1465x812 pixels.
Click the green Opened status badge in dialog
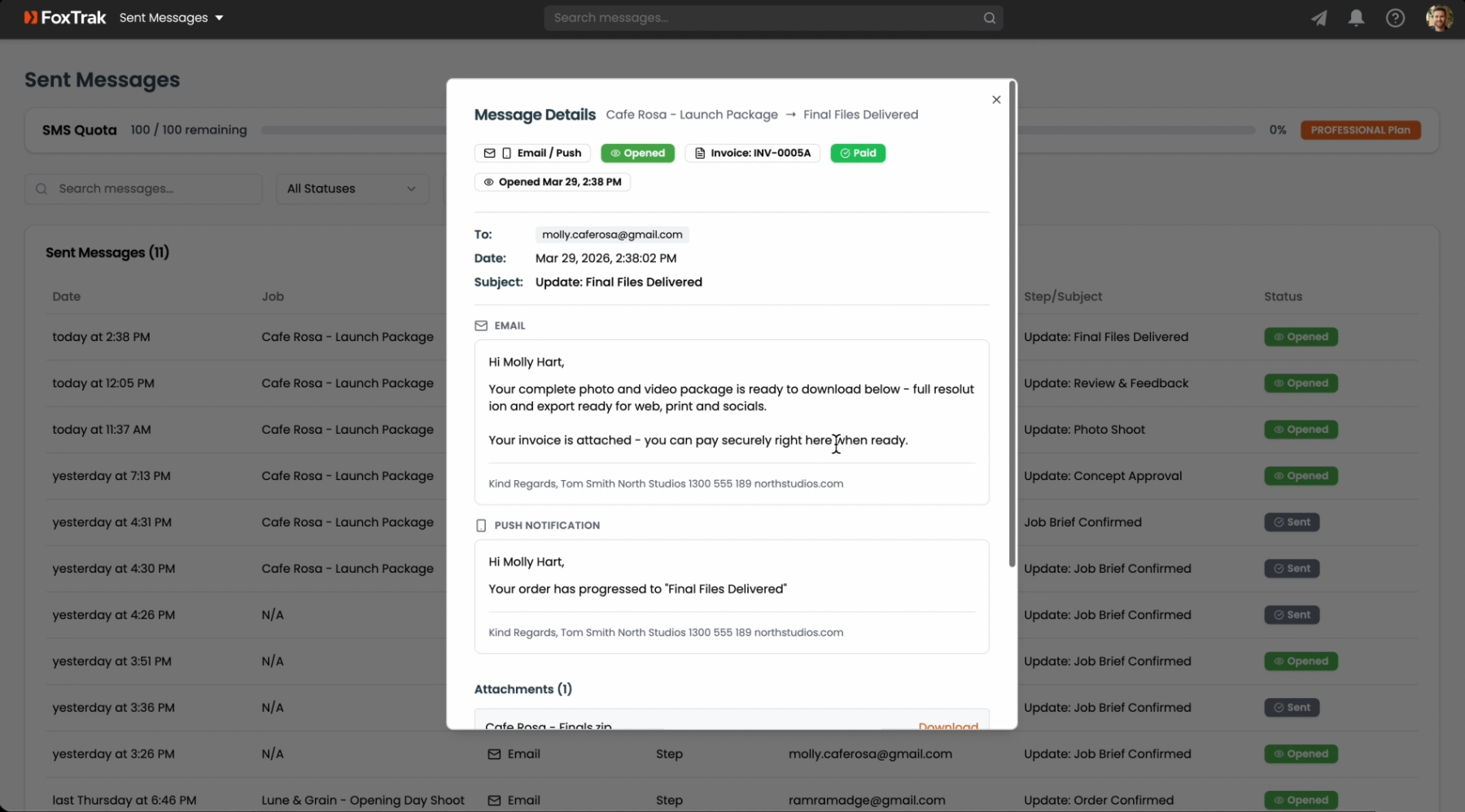[x=637, y=153]
